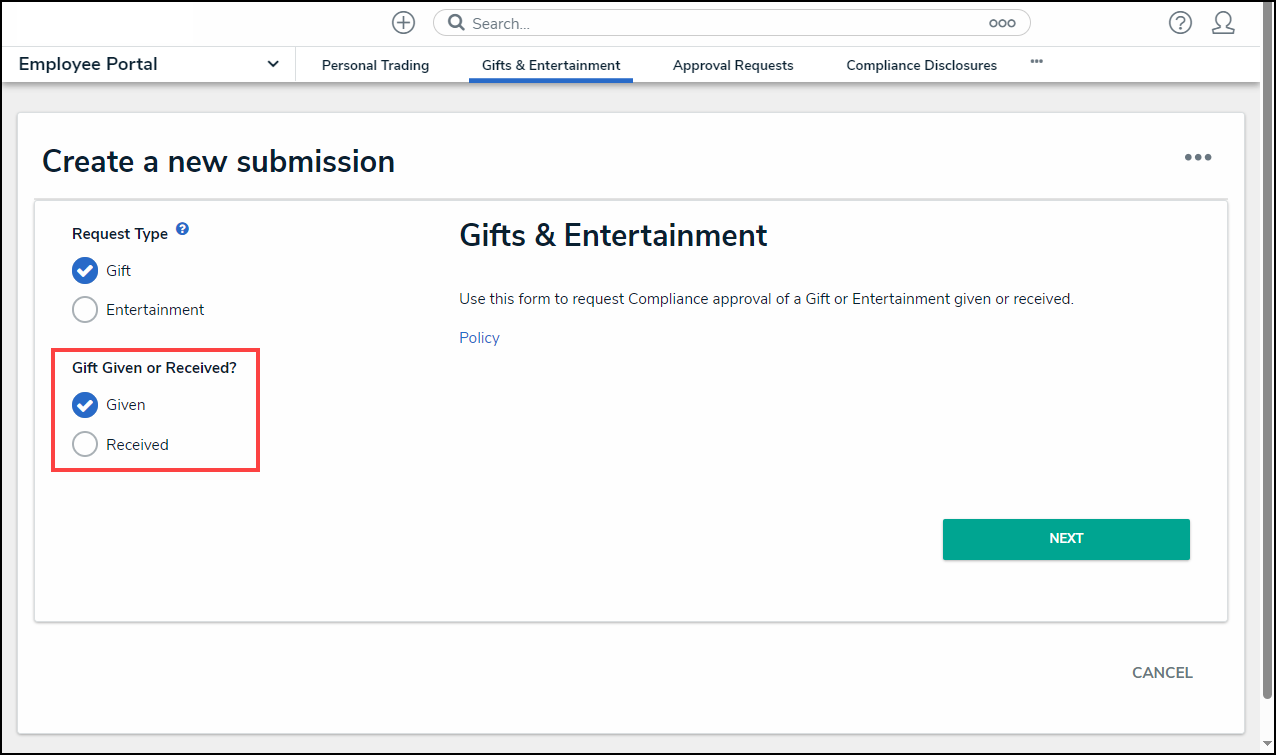Click CANCEL to discard the submission
1276x755 pixels.
click(1162, 673)
